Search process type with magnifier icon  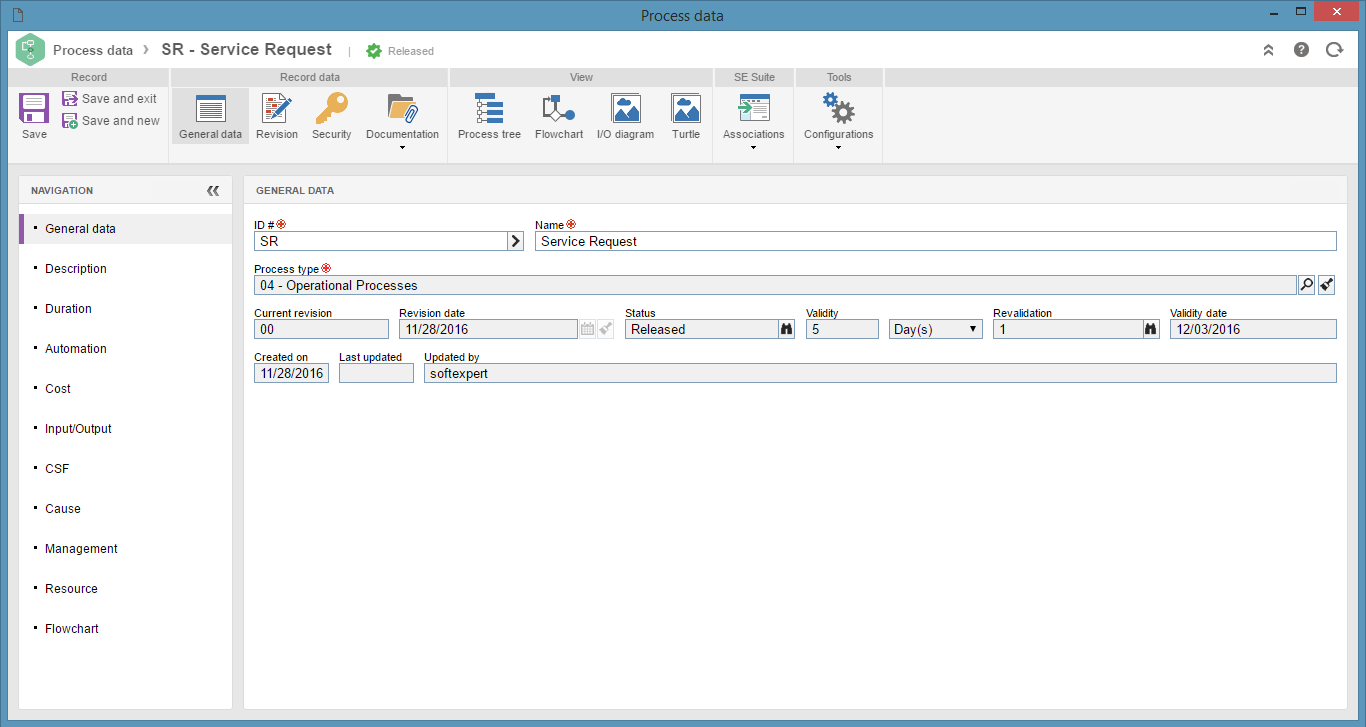point(1307,285)
